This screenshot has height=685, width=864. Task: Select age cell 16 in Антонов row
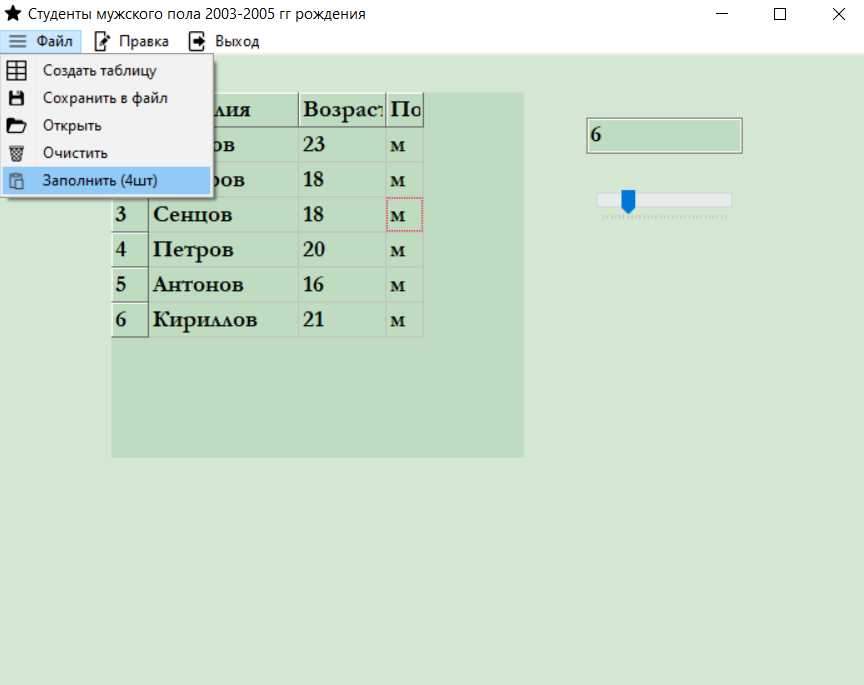341,285
